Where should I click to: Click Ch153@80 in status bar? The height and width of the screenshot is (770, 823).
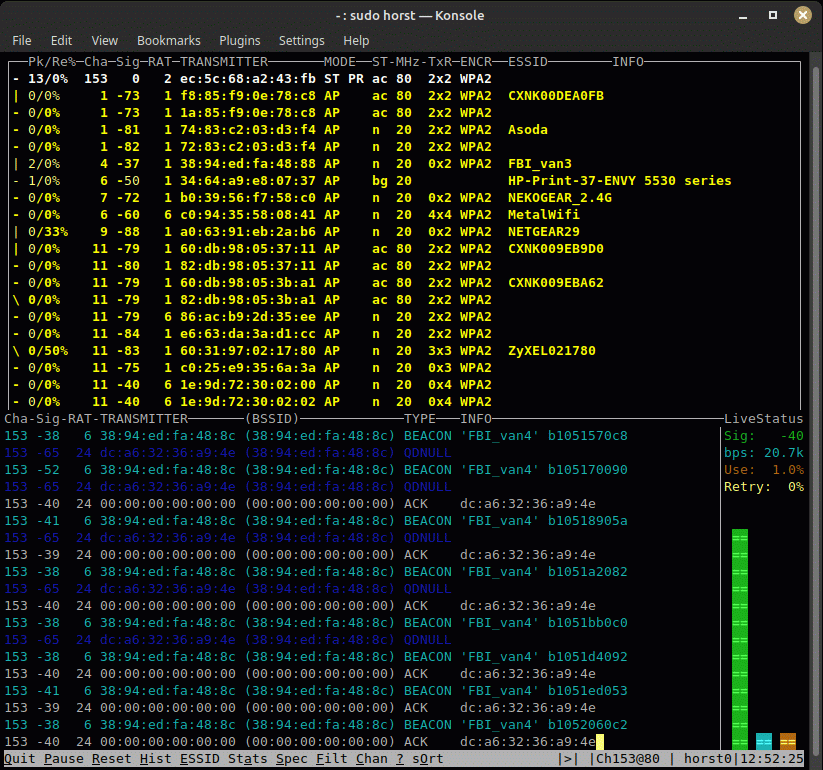point(628,758)
